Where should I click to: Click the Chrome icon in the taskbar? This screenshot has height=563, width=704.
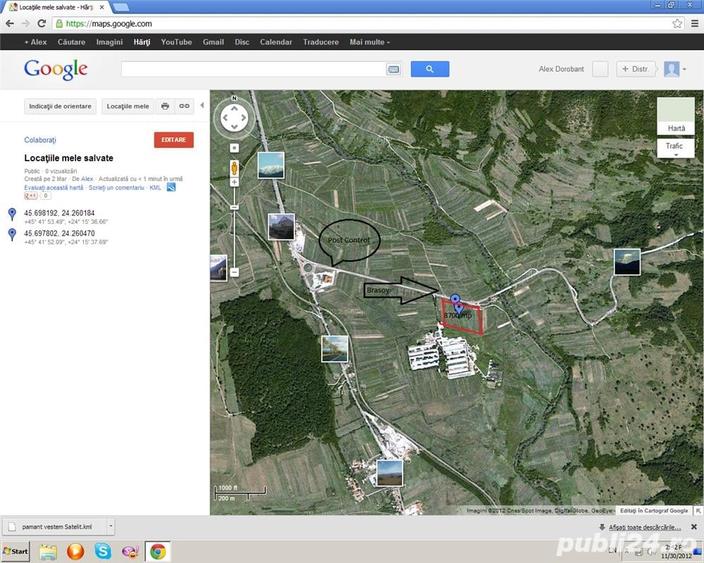tap(158, 551)
